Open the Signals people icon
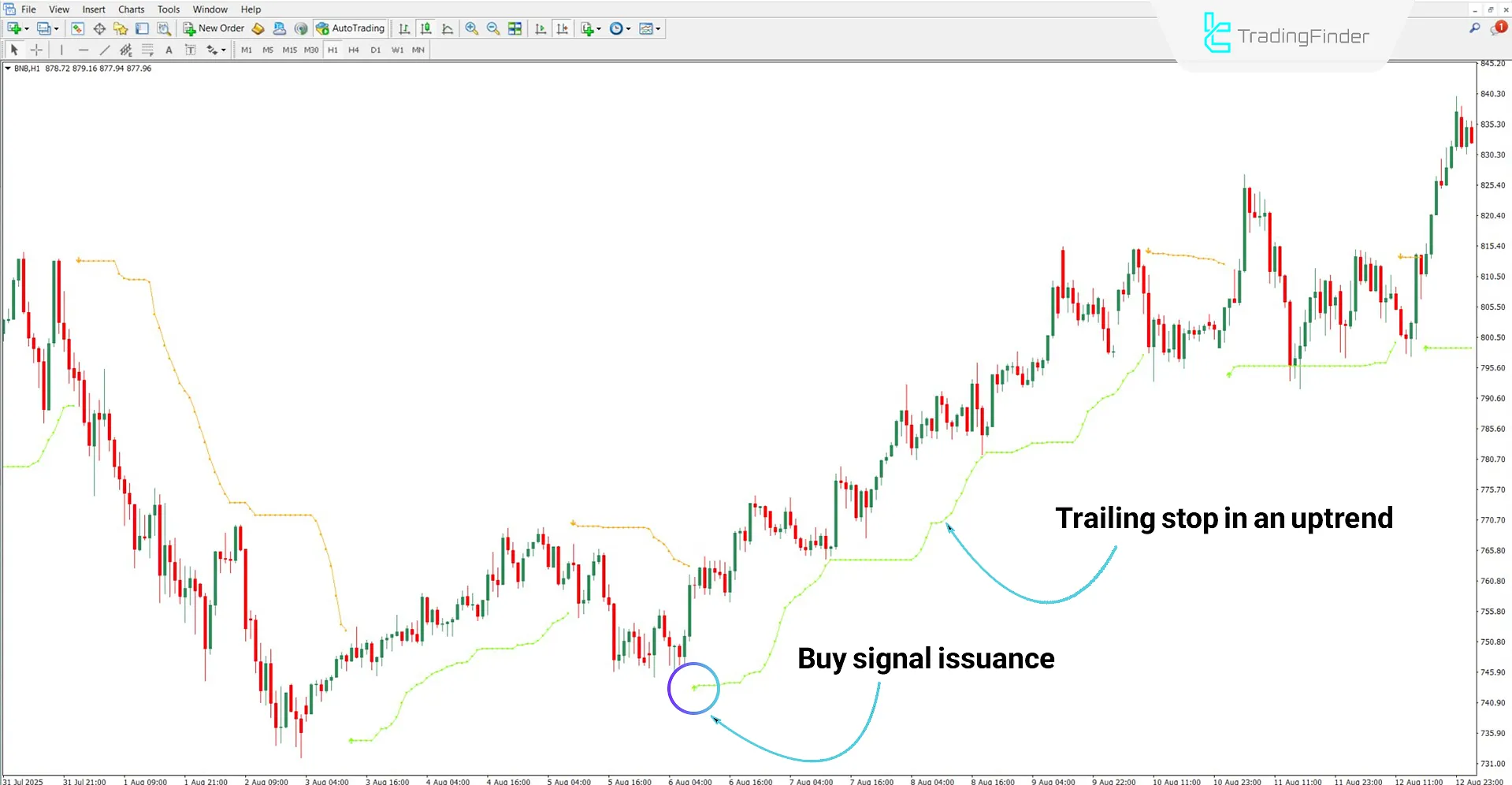This screenshot has height=785, width=1512. (x=280, y=28)
